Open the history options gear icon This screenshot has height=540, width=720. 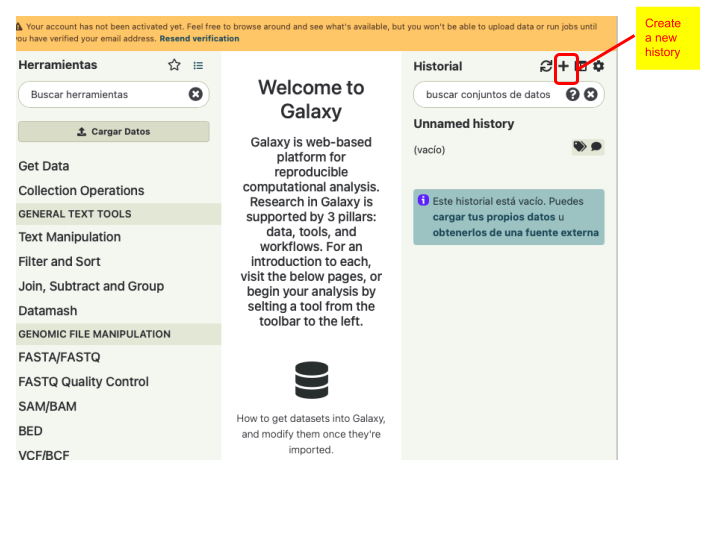click(598, 66)
